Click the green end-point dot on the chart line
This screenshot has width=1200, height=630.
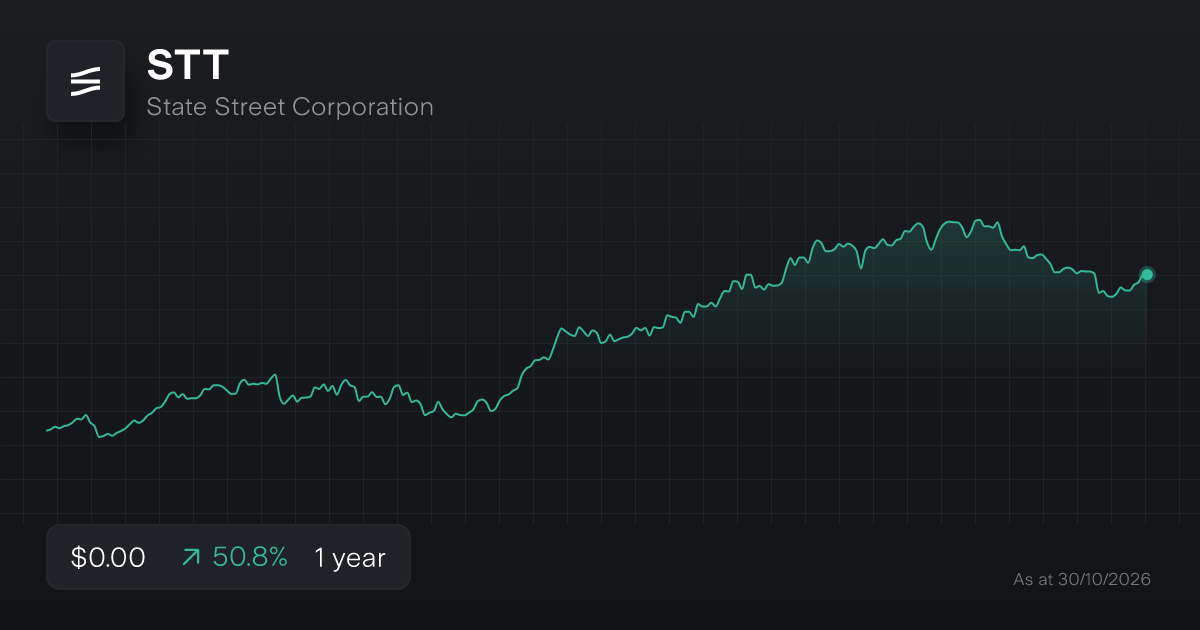pos(1147,274)
